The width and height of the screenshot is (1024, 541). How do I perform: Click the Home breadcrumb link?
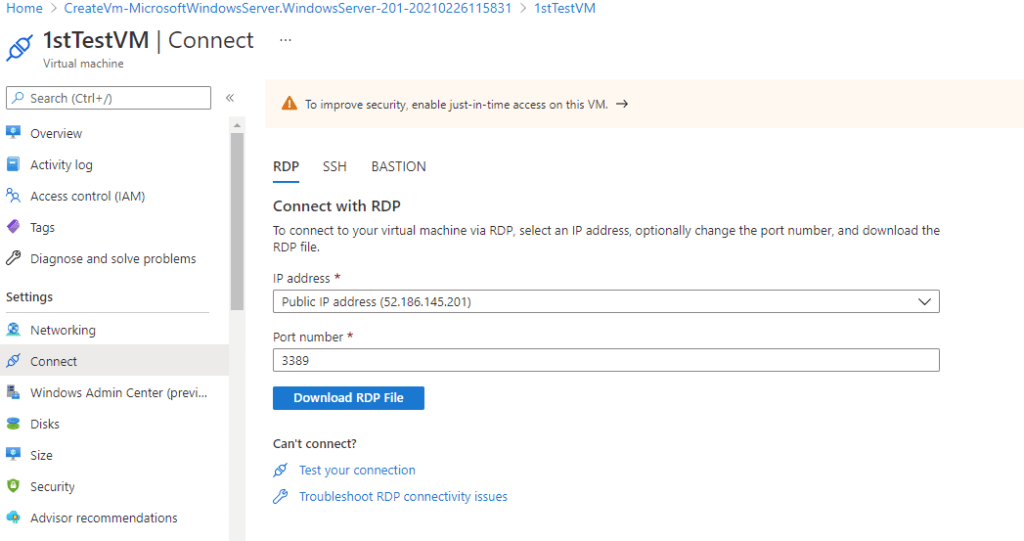[24, 8]
